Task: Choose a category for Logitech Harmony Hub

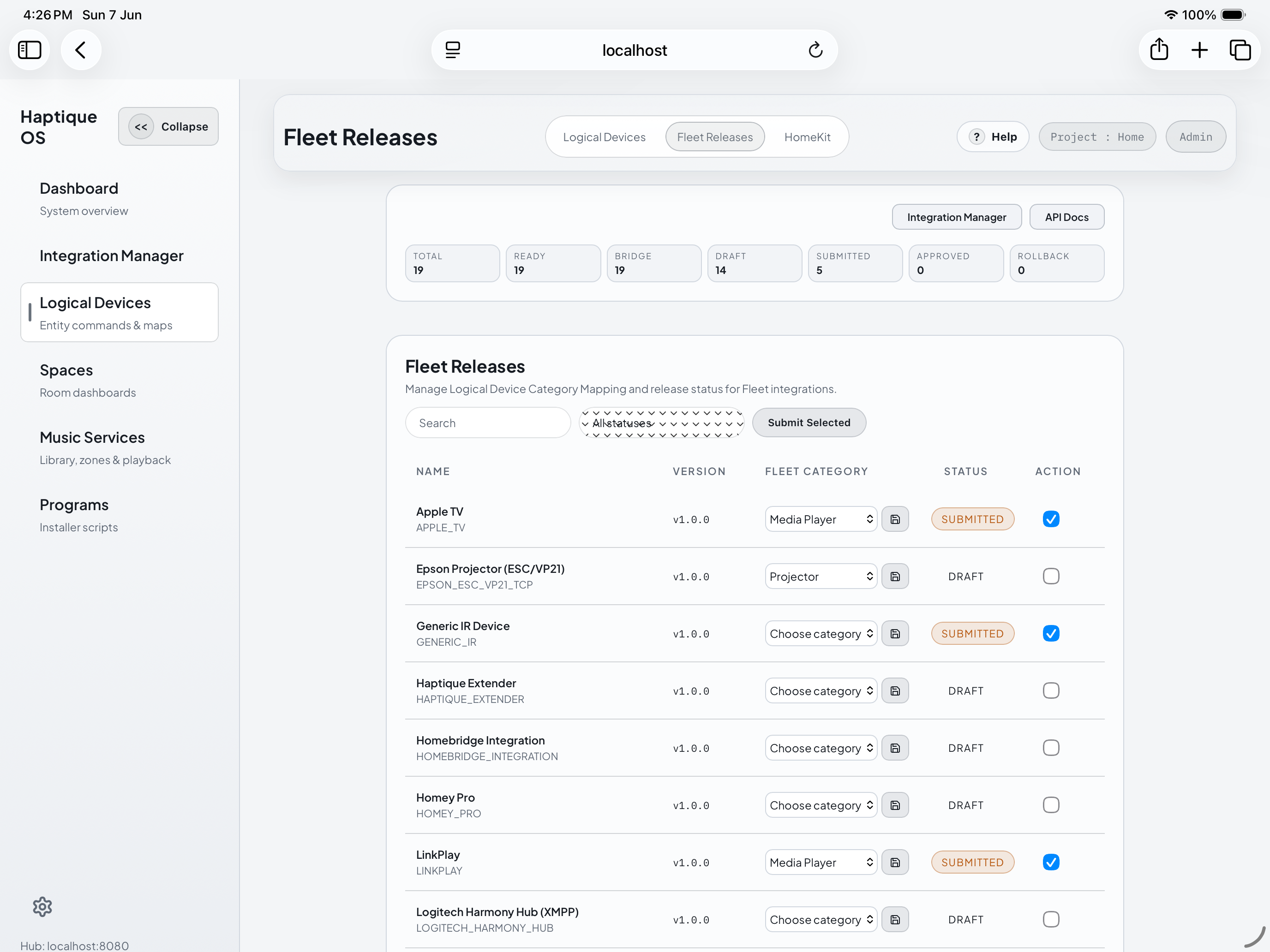Action: click(821, 919)
